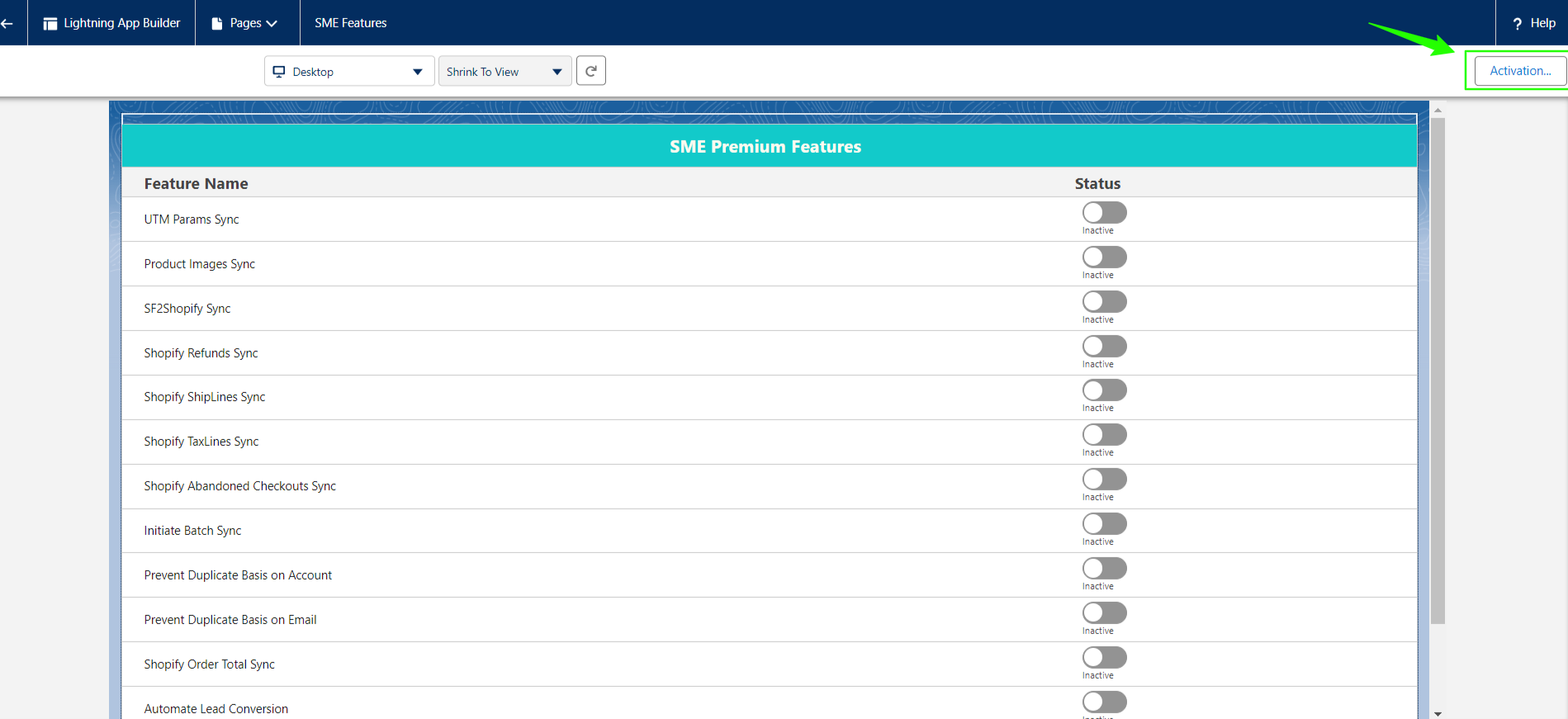Click the scrollbar up arrow

(x=1438, y=110)
